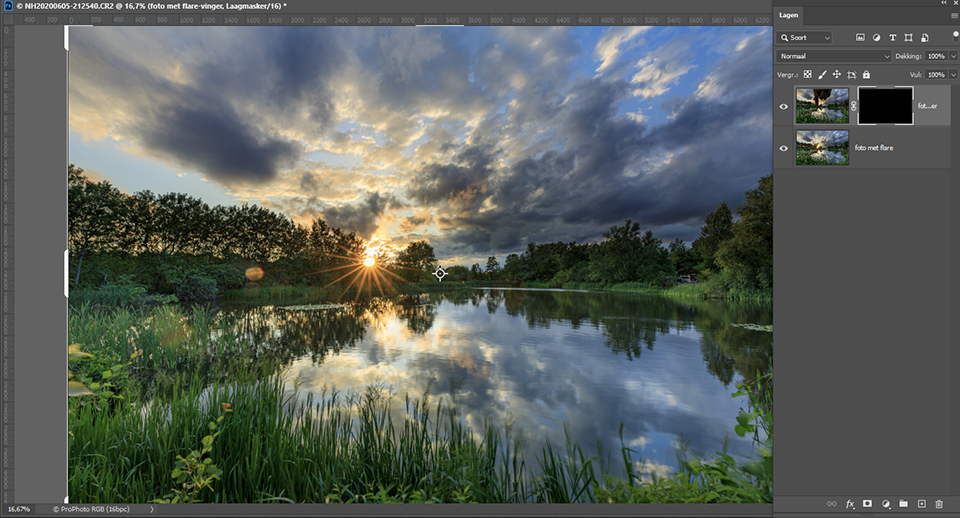Select the top layer's image thumbnail

(x=822, y=106)
